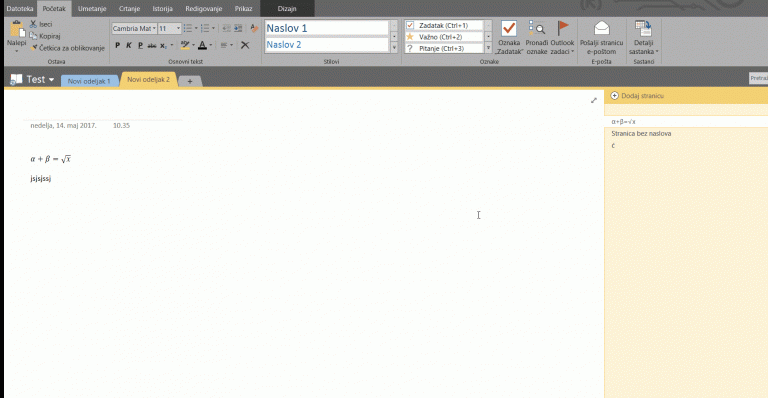Toggle the Oznaka Zadatak checkmark button
This screenshot has width=768, height=398.
coord(509,28)
